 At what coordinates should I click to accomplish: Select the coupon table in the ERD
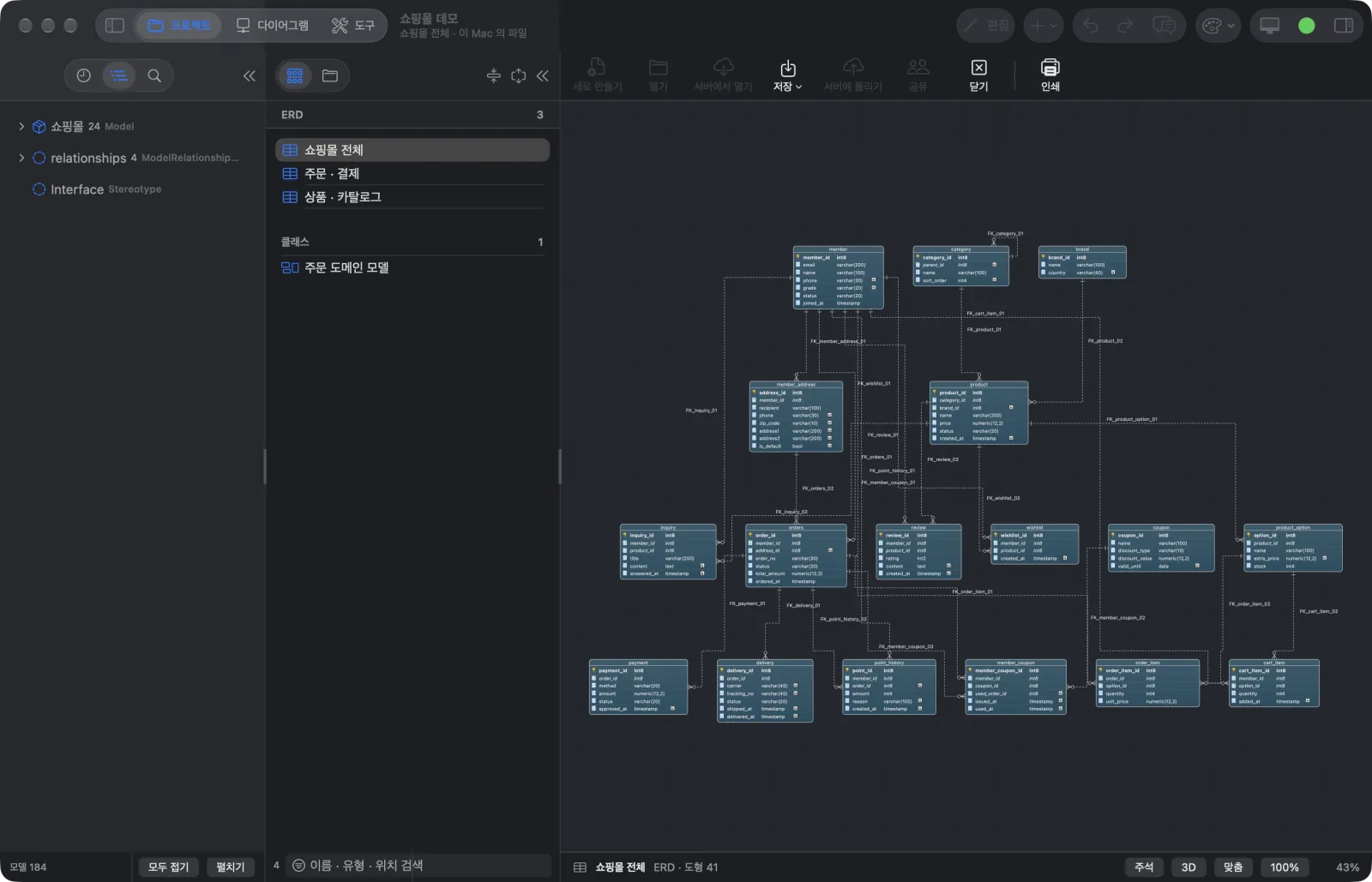(x=1161, y=548)
